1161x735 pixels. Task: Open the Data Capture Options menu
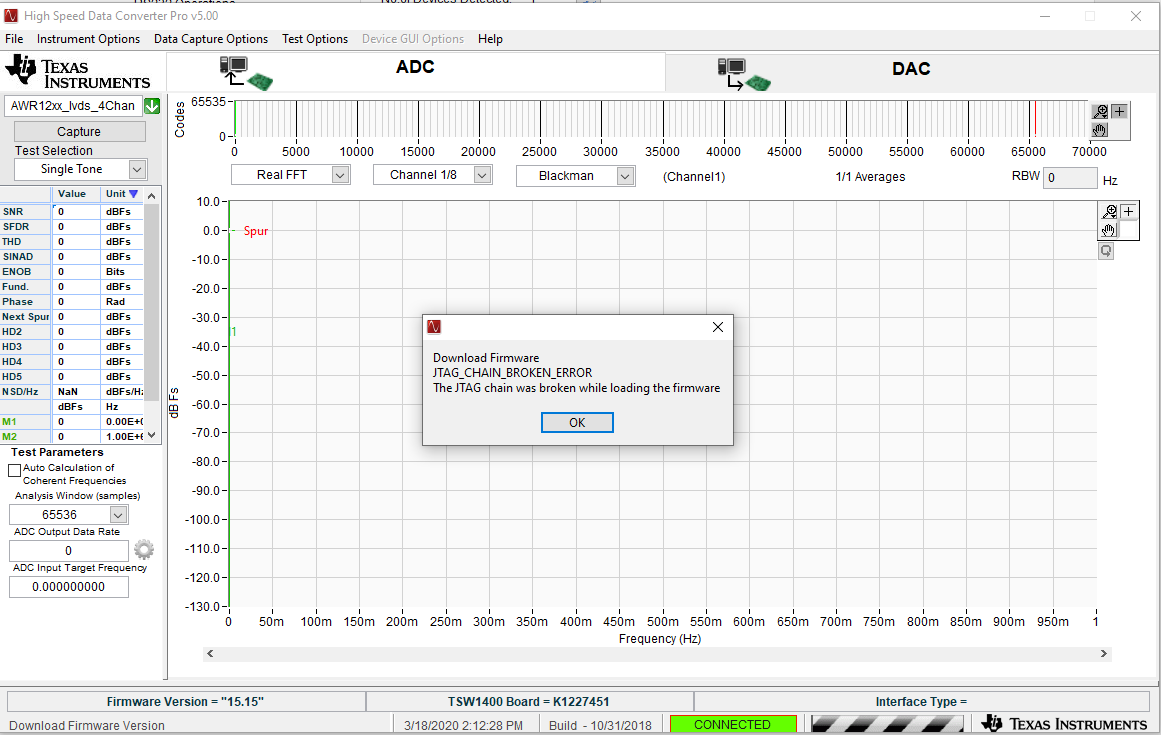[210, 39]
